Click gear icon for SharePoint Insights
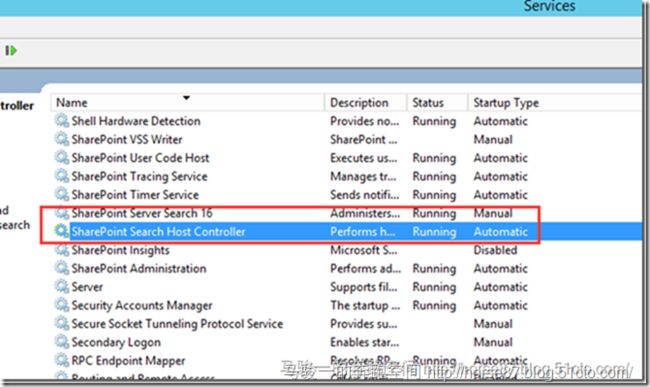Image resolution: width=650 pixels, height=387 pixels. coord(62,249)
